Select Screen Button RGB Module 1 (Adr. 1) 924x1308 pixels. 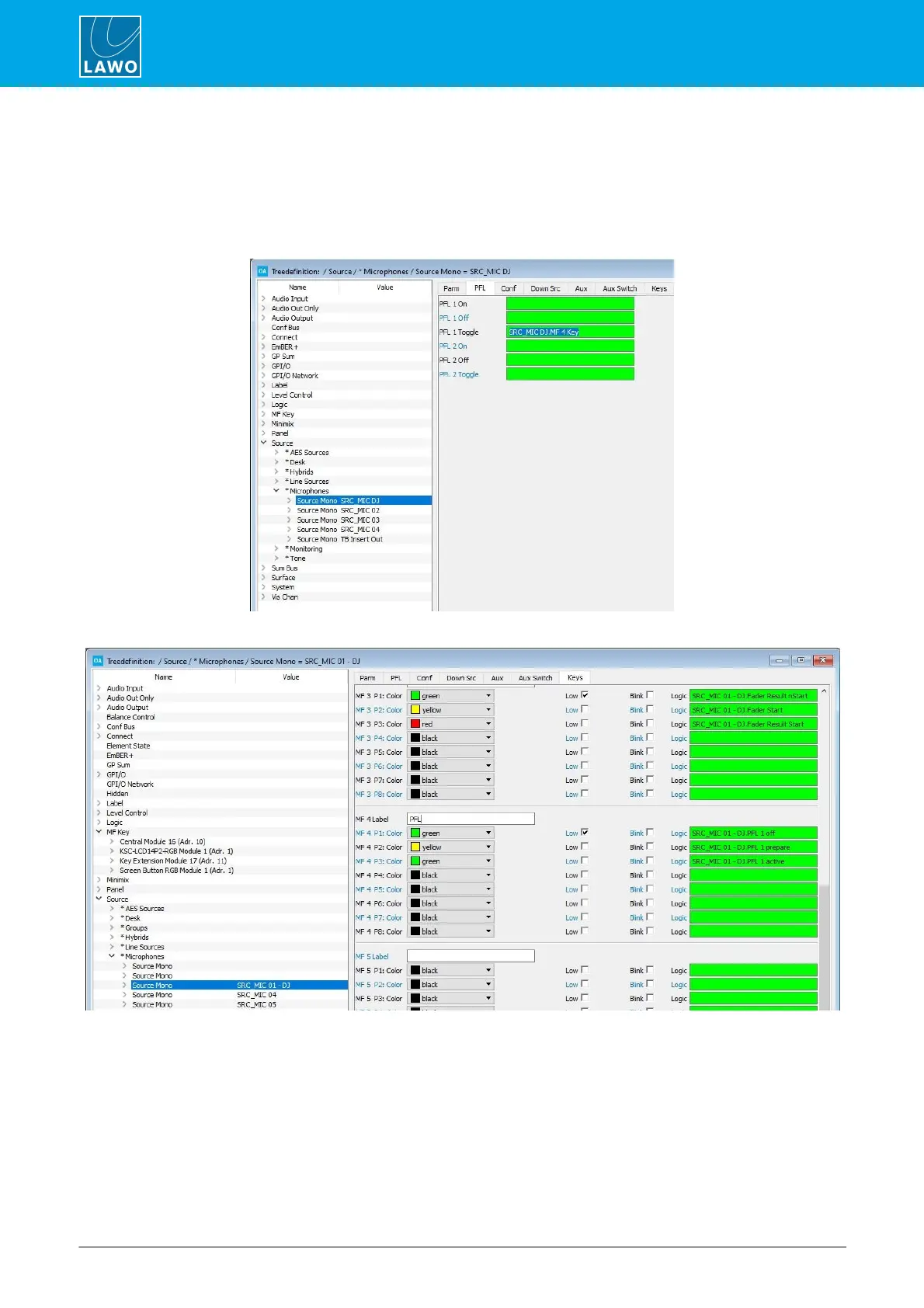click(176, 870)
